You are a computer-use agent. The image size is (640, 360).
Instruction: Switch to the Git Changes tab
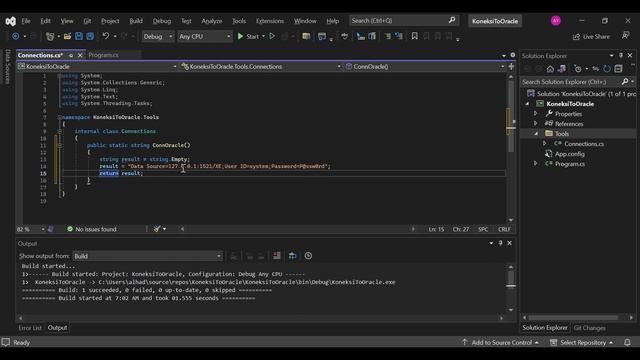[589, 328]
